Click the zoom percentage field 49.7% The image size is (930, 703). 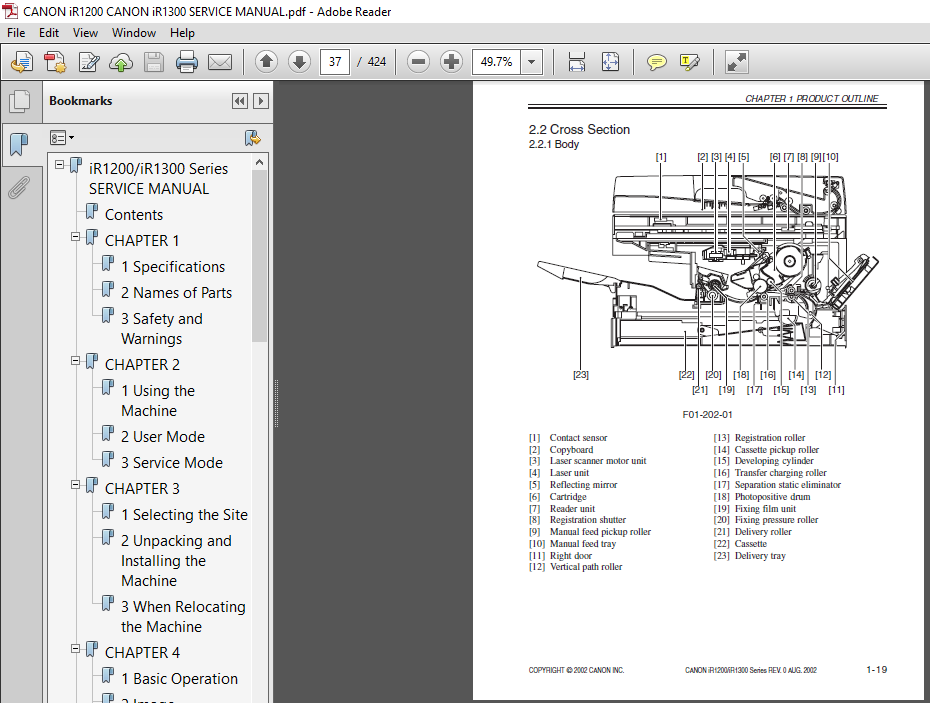point(496,62)
